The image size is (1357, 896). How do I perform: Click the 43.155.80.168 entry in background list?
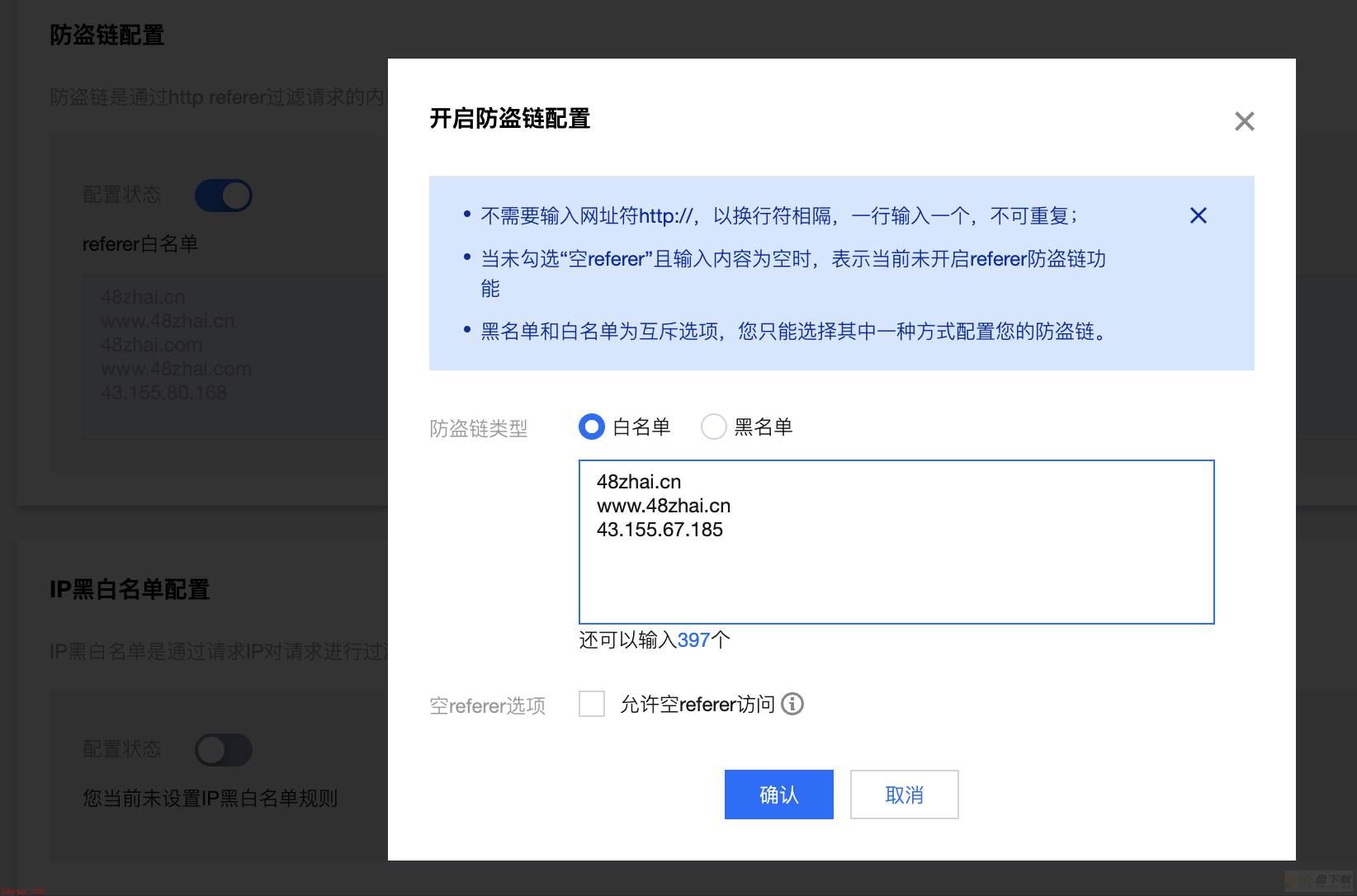pos(163,393)
